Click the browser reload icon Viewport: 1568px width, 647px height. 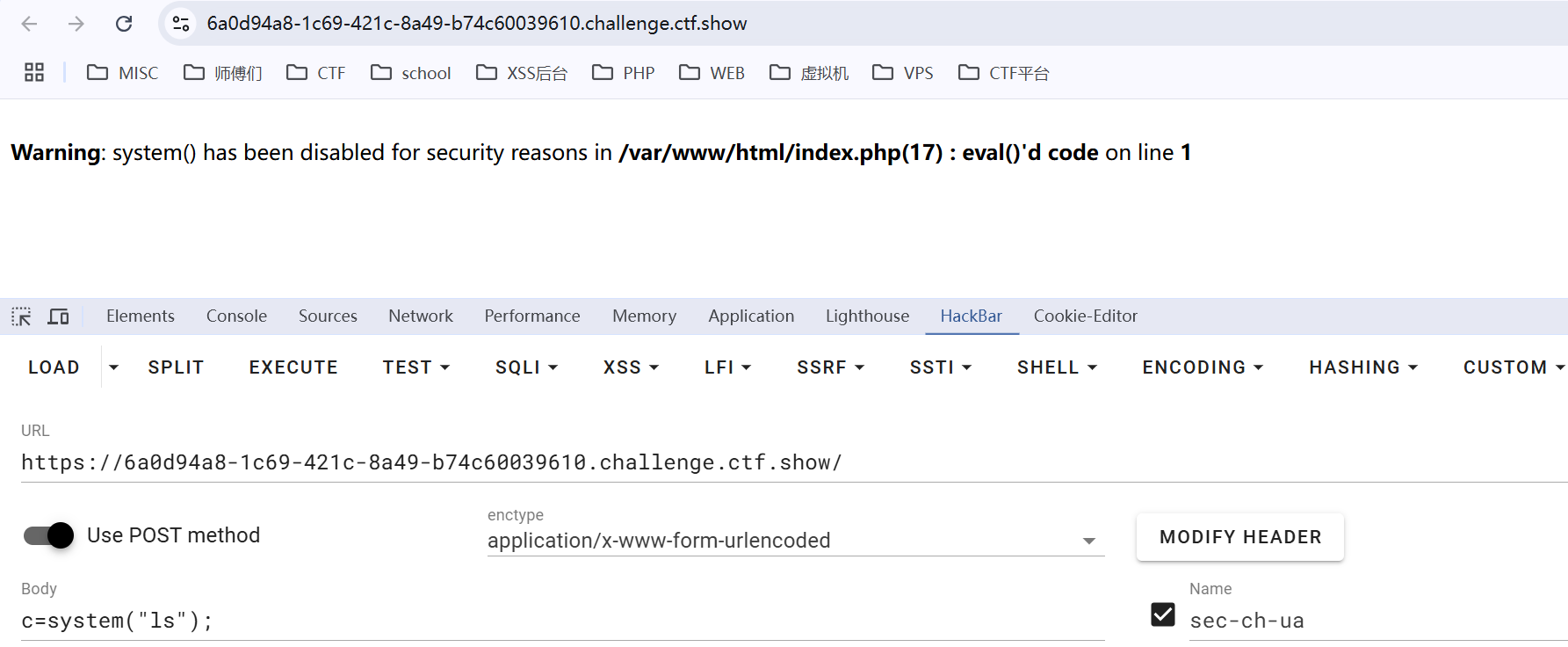(124, 24)
